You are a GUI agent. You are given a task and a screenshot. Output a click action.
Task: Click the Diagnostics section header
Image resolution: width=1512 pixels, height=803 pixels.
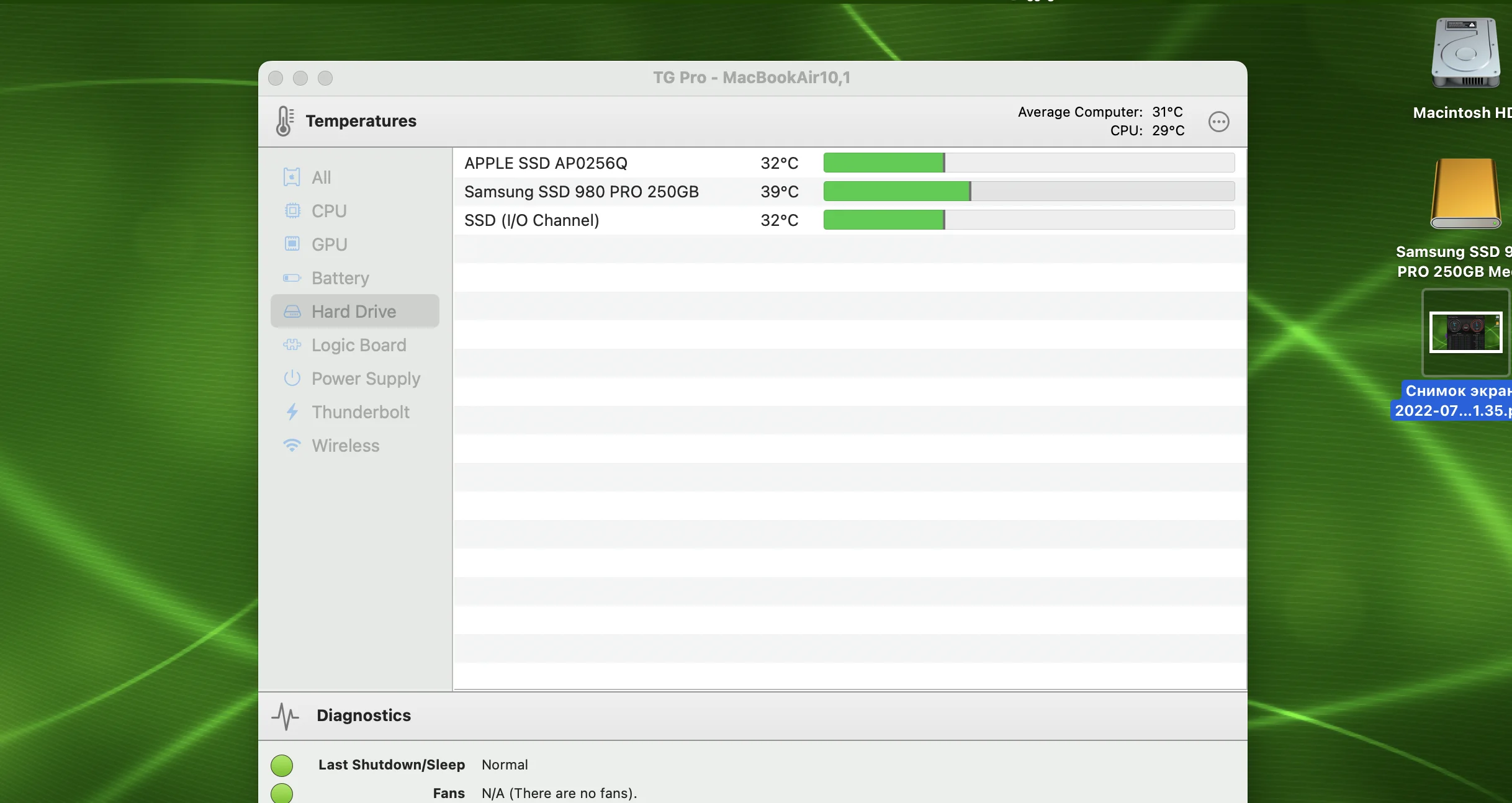(363, 716)
